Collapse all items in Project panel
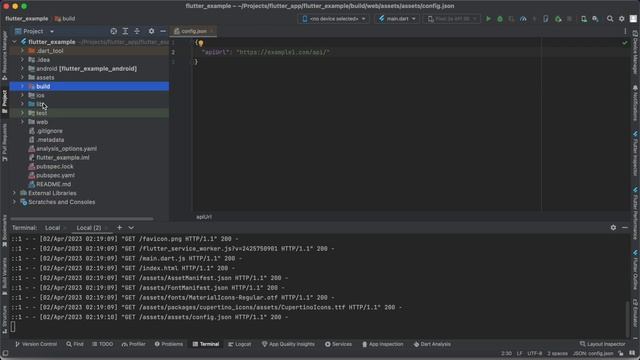 [x=137, y=31]
